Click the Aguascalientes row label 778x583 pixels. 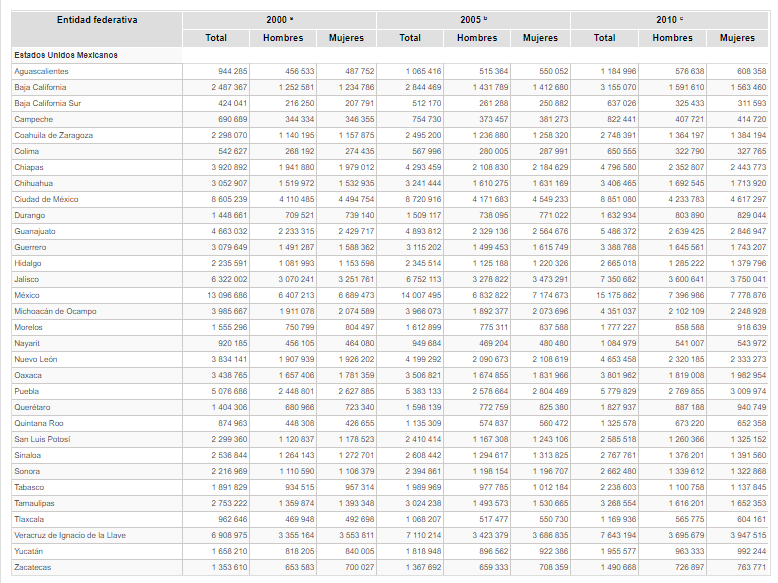[42, 72]
